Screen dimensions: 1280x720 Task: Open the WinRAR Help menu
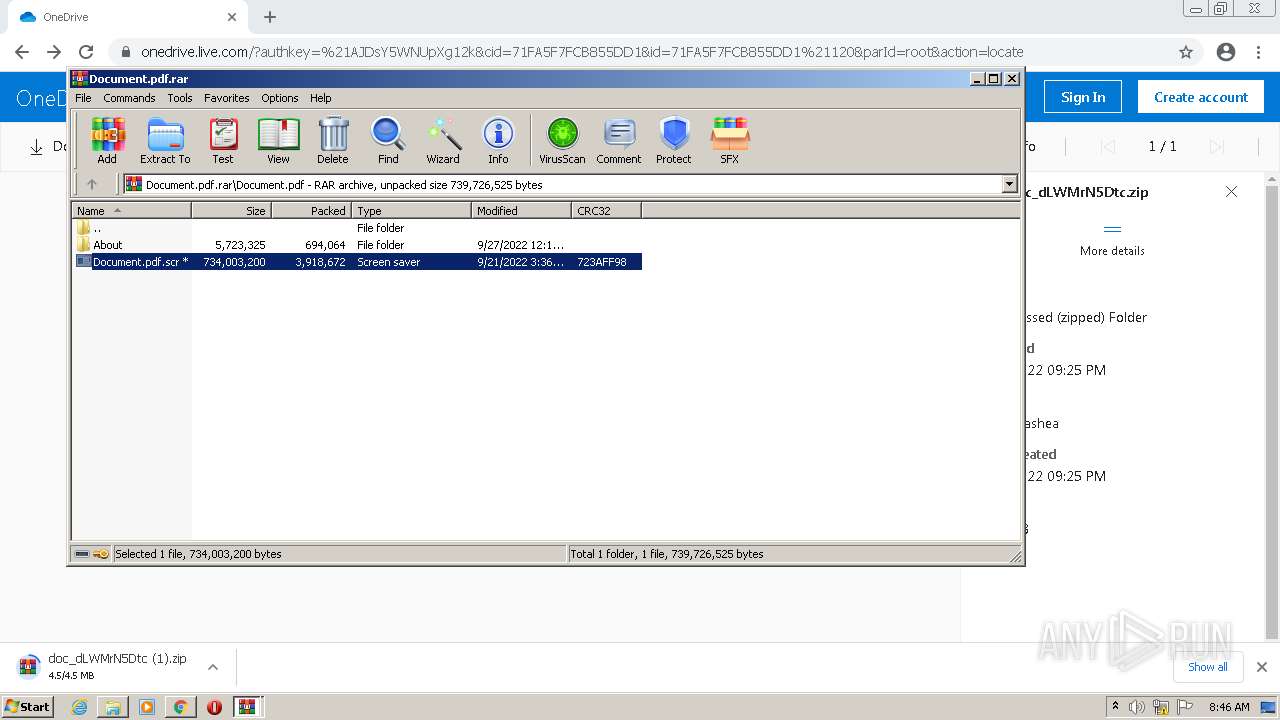tap(320, 98)
